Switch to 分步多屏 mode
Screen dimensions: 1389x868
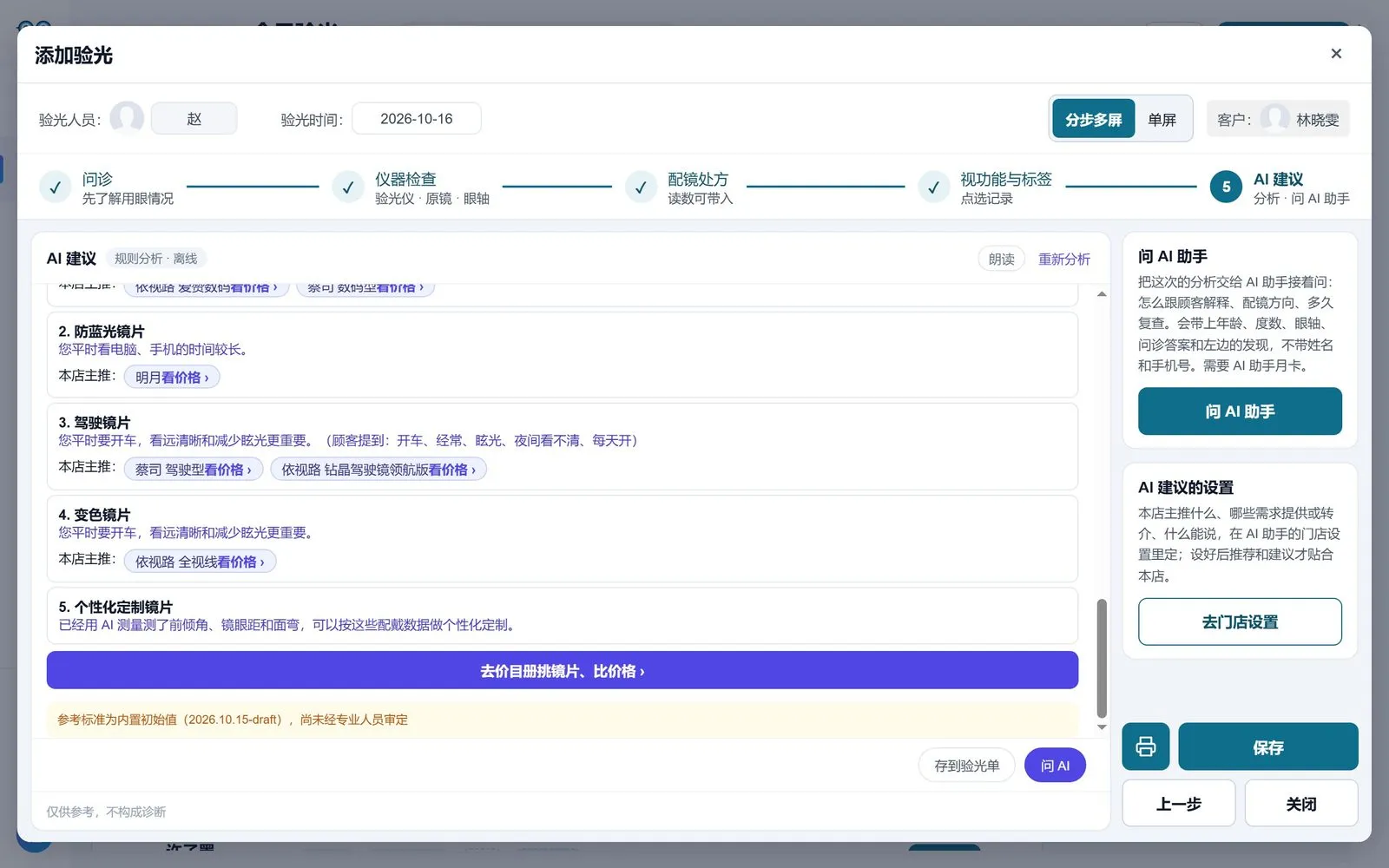click(1093, 119)
